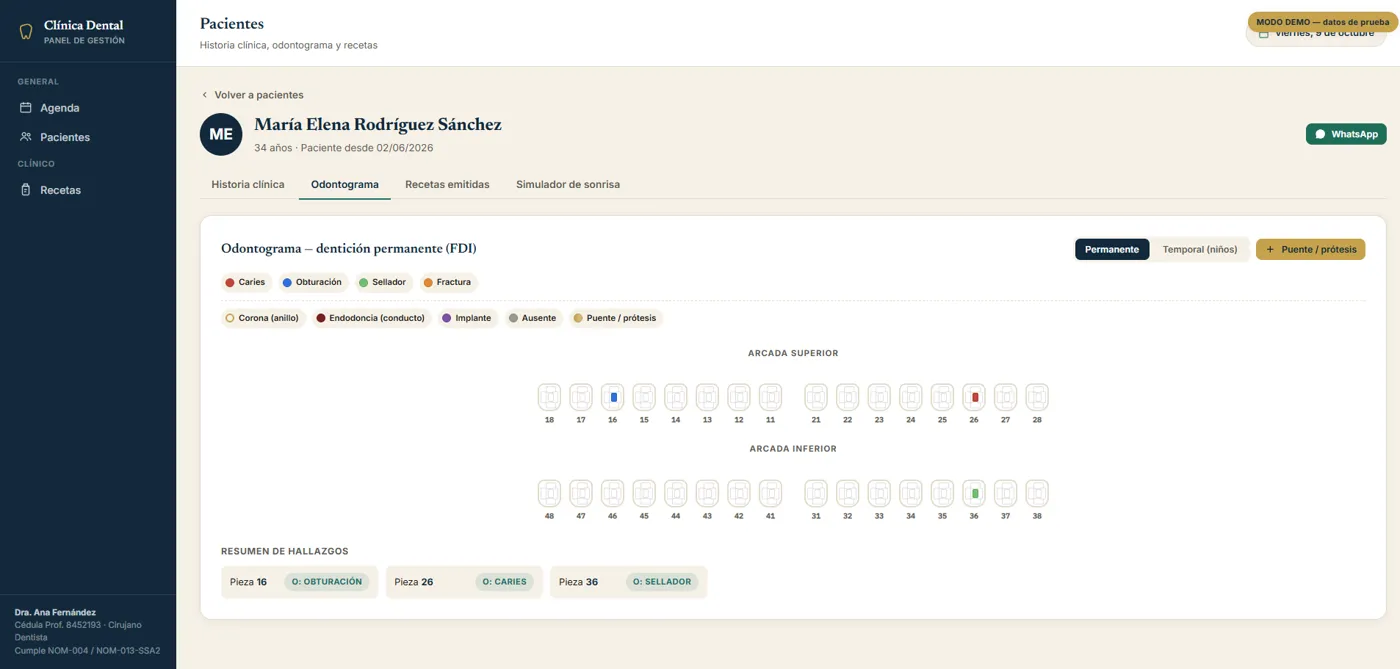Open the Simulador de sonrisa tab
1400x669 pixels.
pyautogui.click(x=568, y=184)
